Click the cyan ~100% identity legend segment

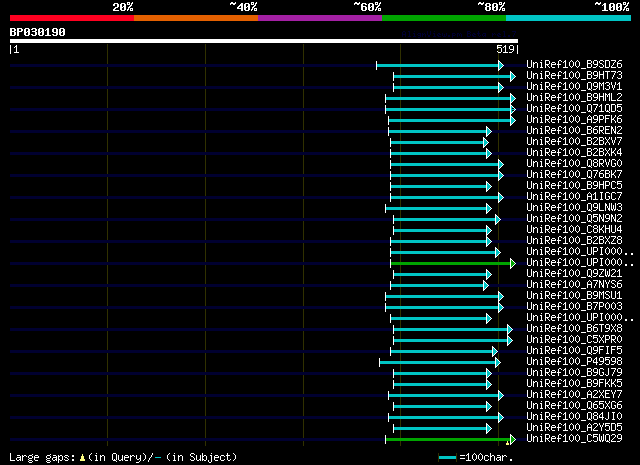click(x=569, y=18)
